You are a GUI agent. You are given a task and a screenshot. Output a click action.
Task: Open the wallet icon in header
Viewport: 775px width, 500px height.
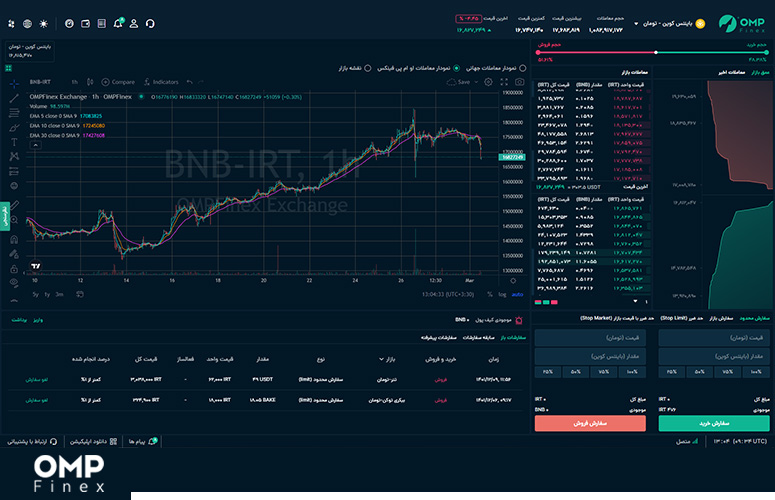click(x=86, y=23)
